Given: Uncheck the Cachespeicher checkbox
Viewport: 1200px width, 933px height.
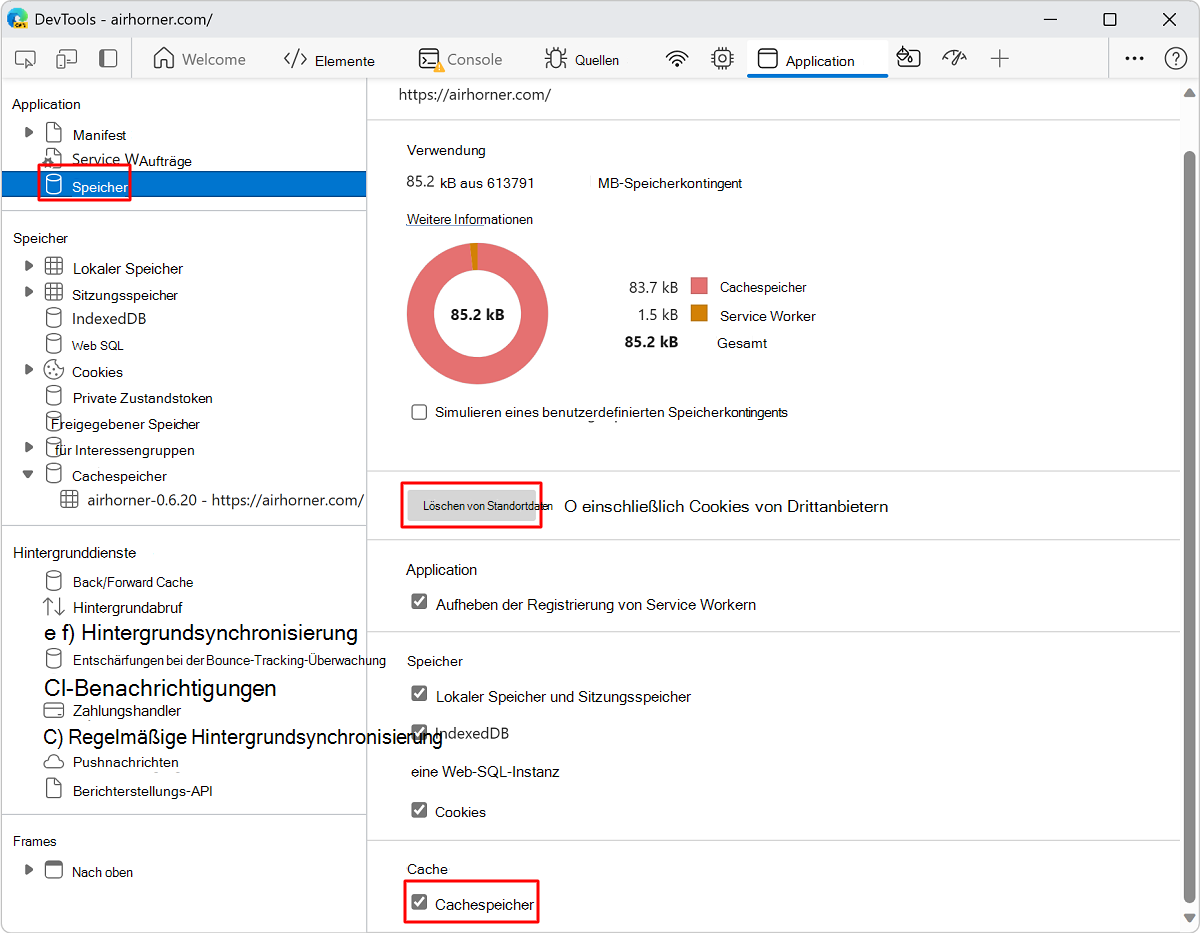Looking at the screenshot, I should pyautogui.click(x=420, y=902).
